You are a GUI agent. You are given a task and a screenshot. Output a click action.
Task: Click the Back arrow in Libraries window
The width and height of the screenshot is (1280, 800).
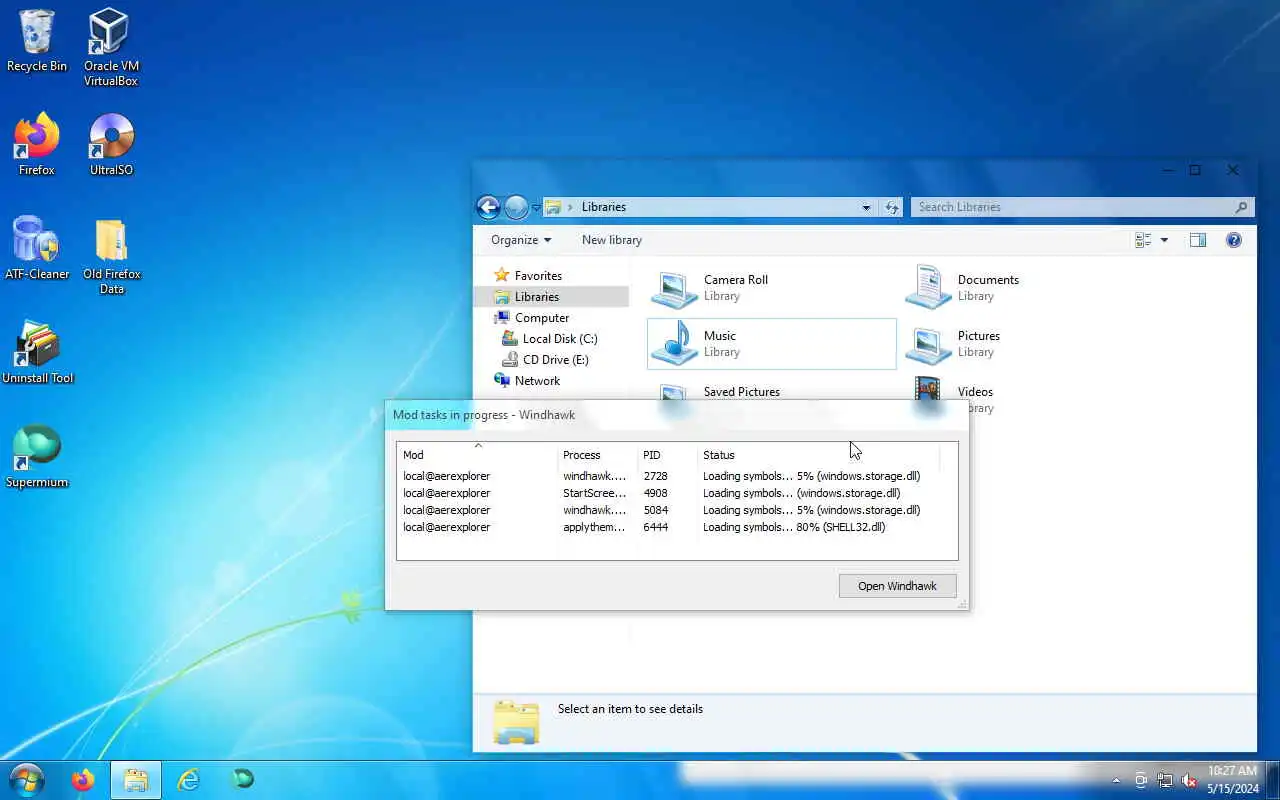click(x=488, y=207)
